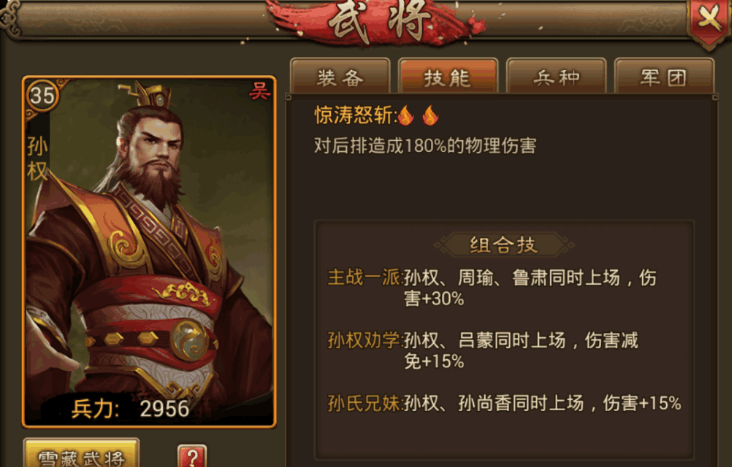732x467 pixels.
Task: Click the 组合技 section header
Action: pyautogui.click(x=504, y=245)
